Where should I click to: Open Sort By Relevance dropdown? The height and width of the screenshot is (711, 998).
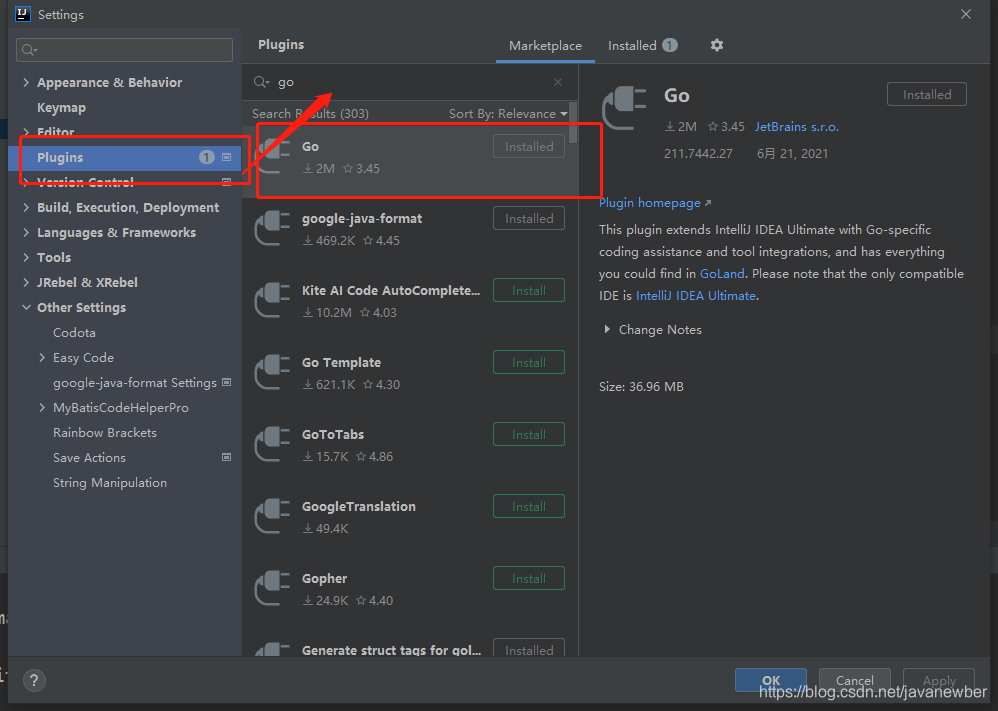508,113
